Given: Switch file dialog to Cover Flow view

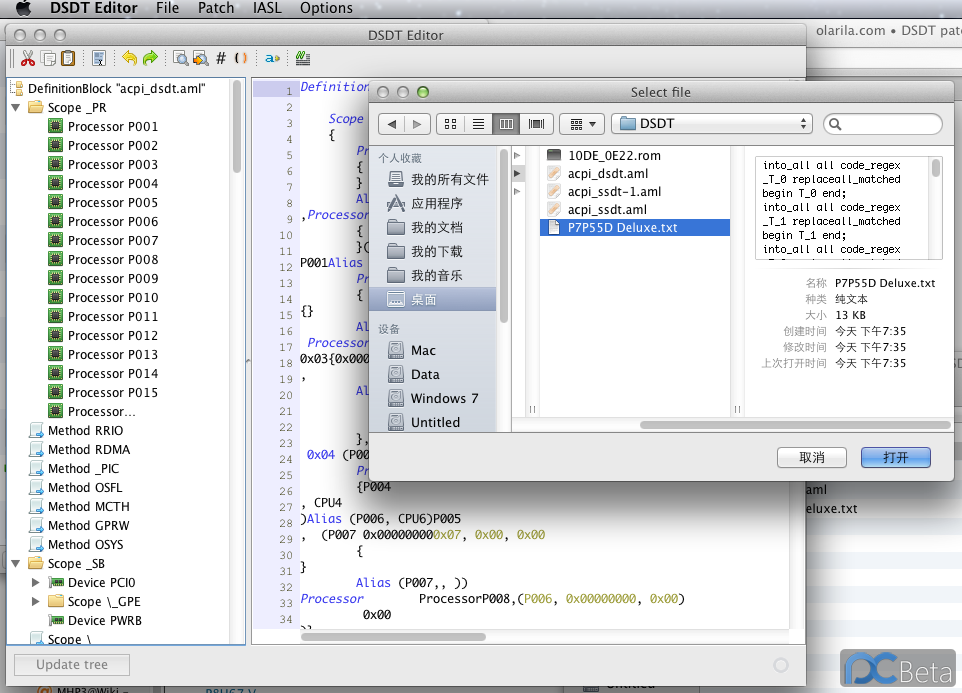Looking at the screenshot, I should click(x=536, y=124).
